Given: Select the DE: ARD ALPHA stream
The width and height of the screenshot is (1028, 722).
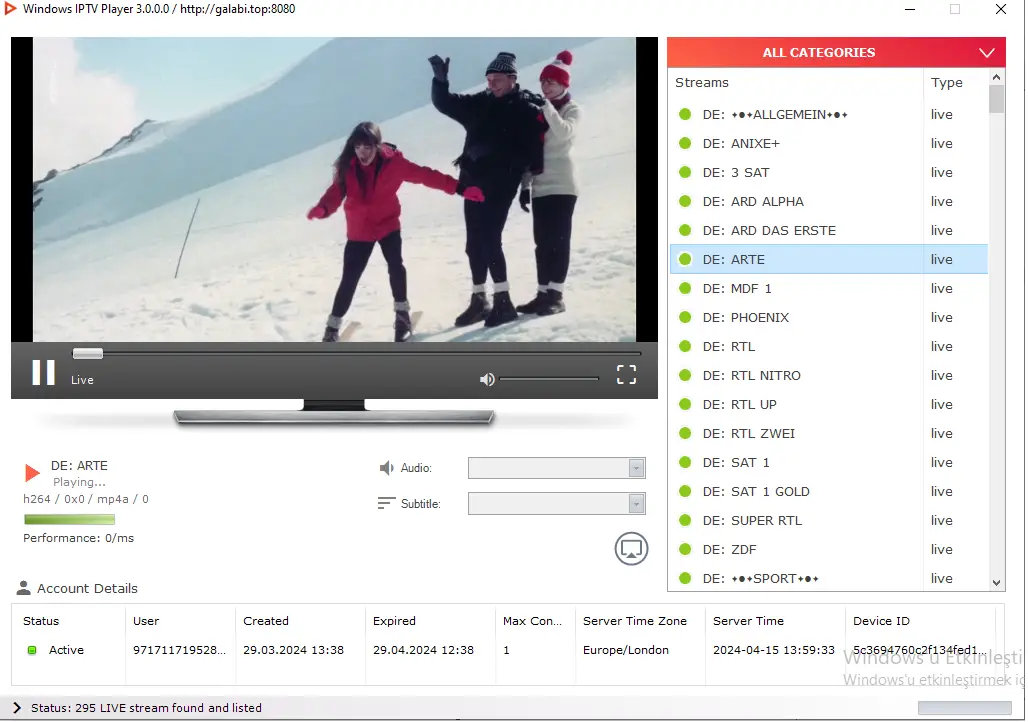Looking at the screenshot, I should [829, 201].
